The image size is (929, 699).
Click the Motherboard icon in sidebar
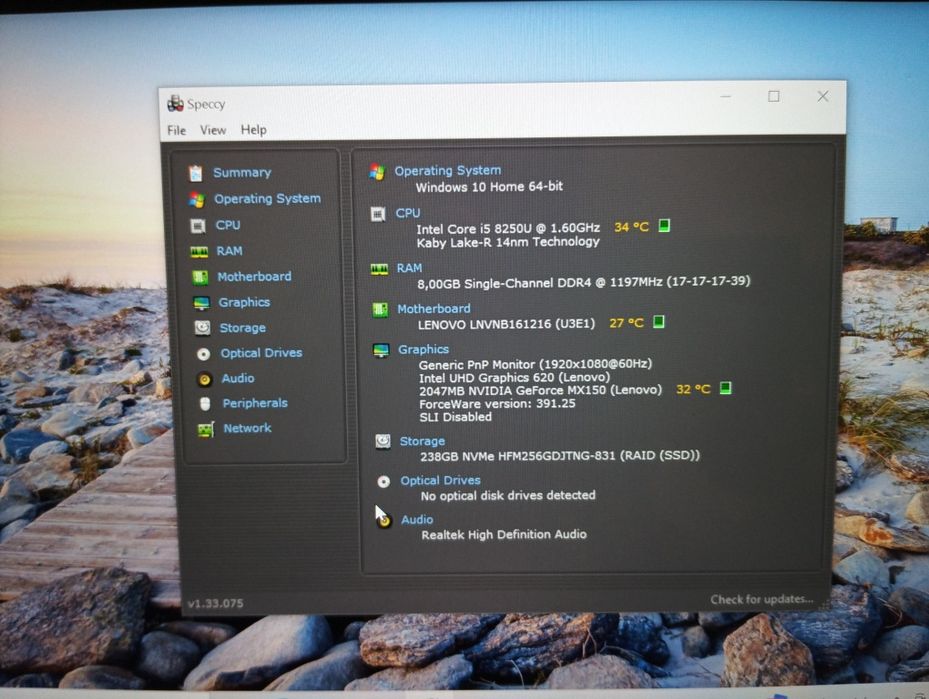click(x=200, y=277)
